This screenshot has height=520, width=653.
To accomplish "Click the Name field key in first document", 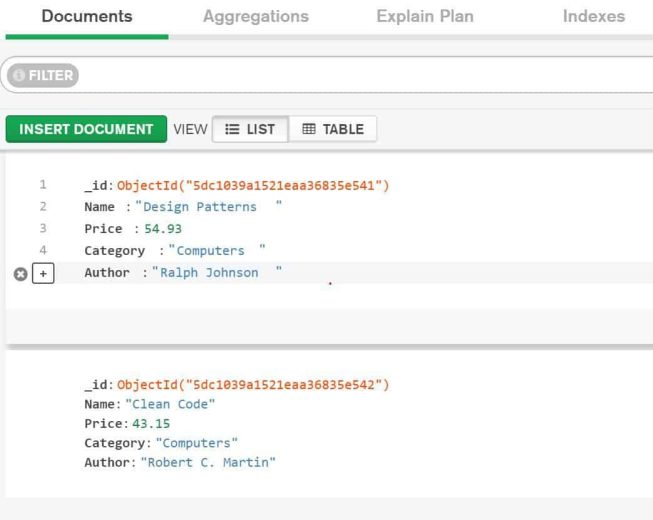I will 100,207.
